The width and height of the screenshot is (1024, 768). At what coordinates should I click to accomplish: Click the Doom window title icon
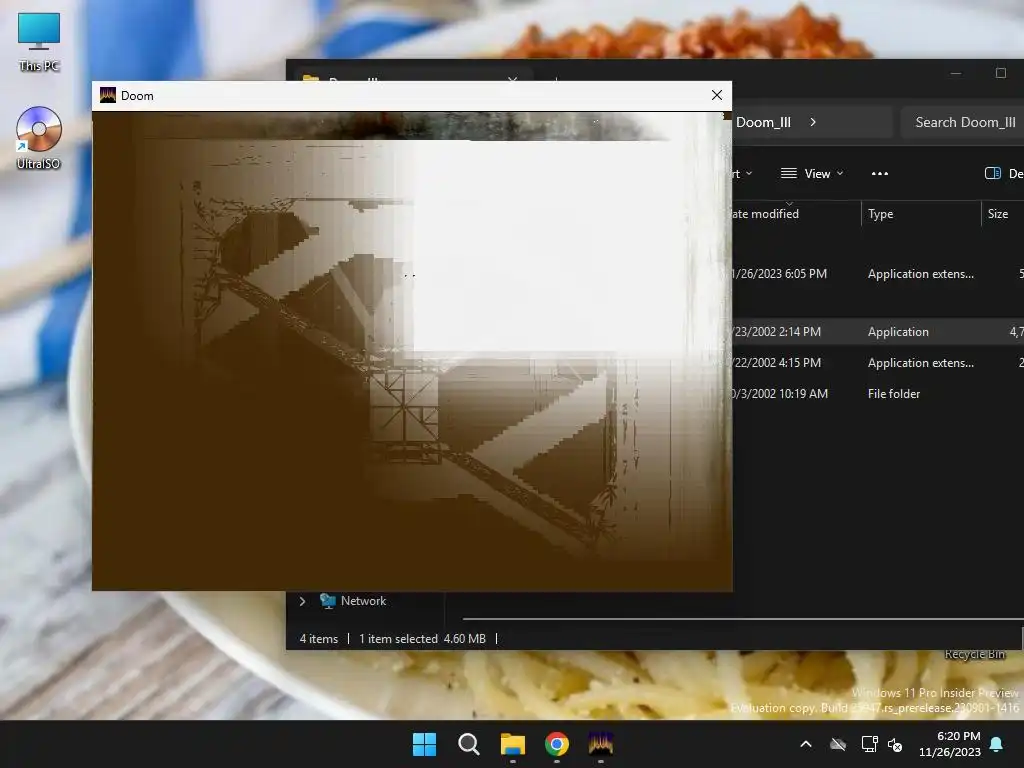pyautogui.click(x=108, y=95)
